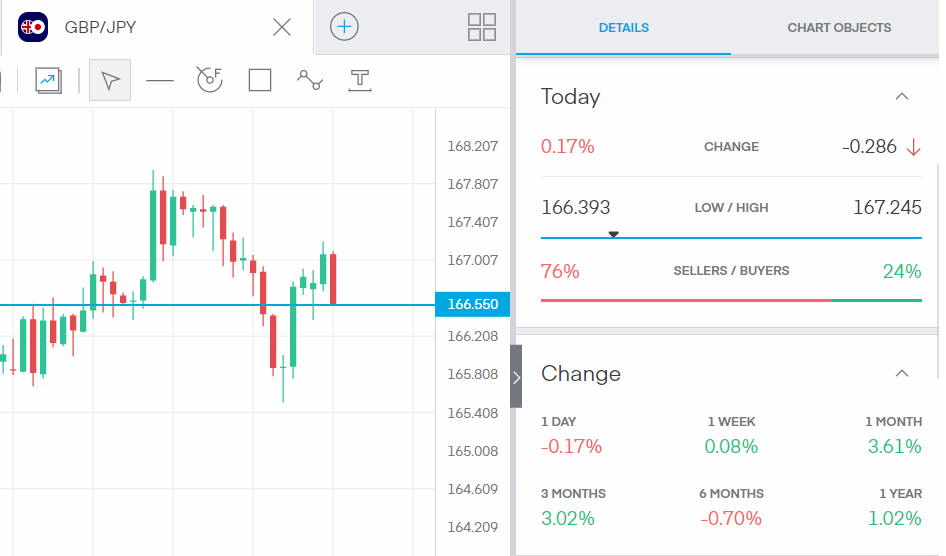Click the GBP/JPY flag icon
This screenshot has height=556, width=946.
point(33,27)
